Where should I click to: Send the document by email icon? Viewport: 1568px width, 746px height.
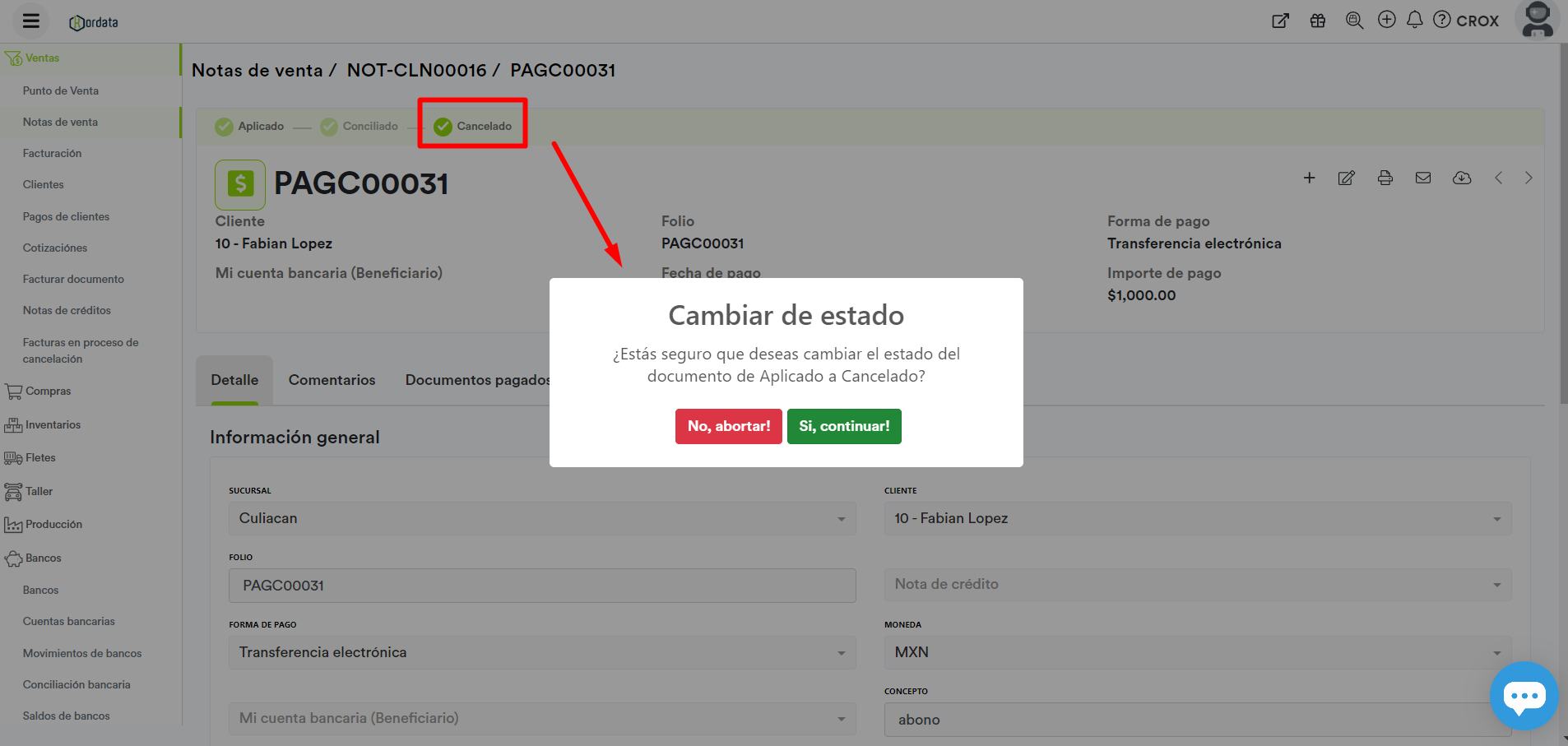(1423, 178)
